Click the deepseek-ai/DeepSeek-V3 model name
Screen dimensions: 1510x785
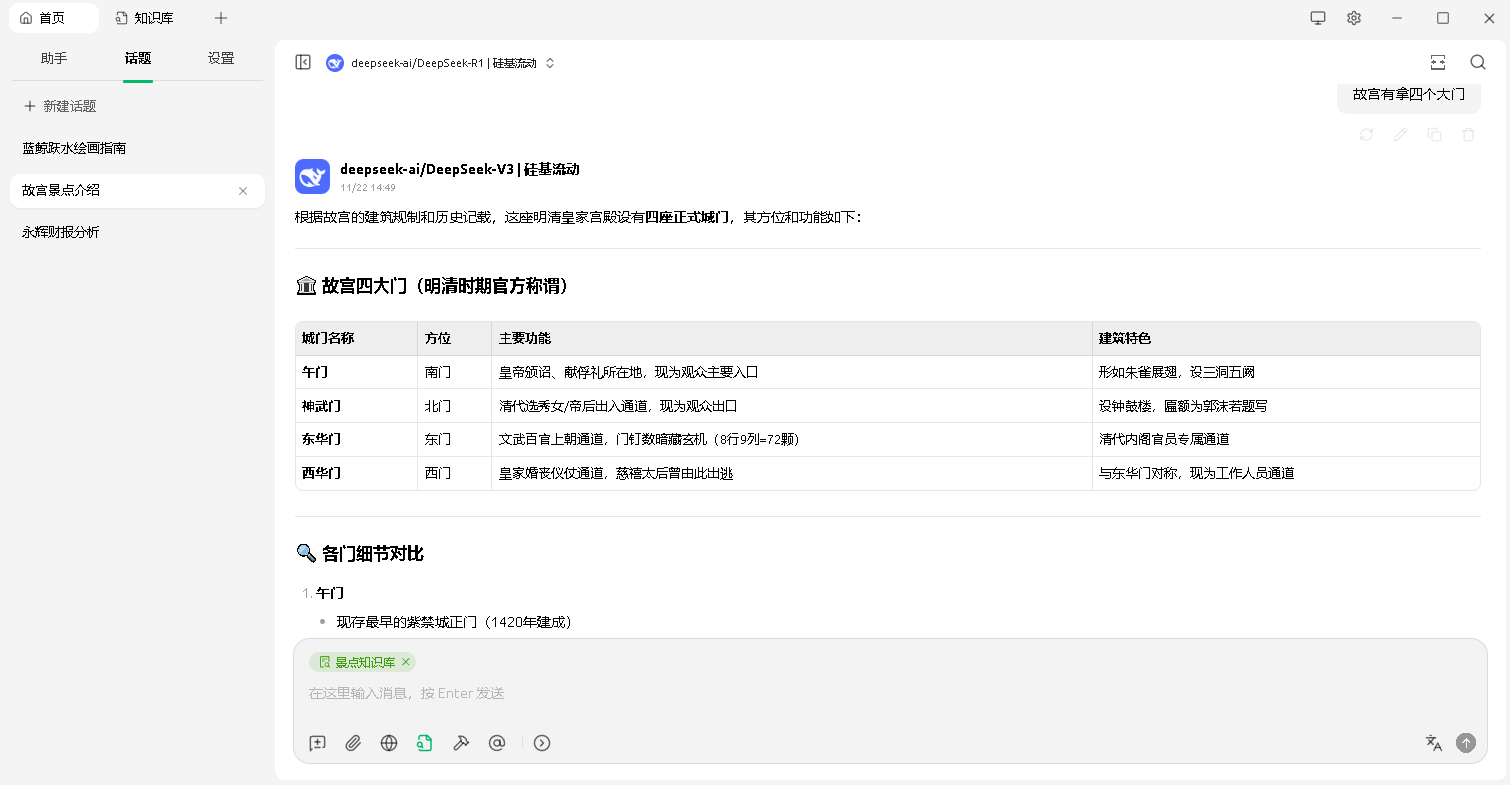[x=459, y=169]
